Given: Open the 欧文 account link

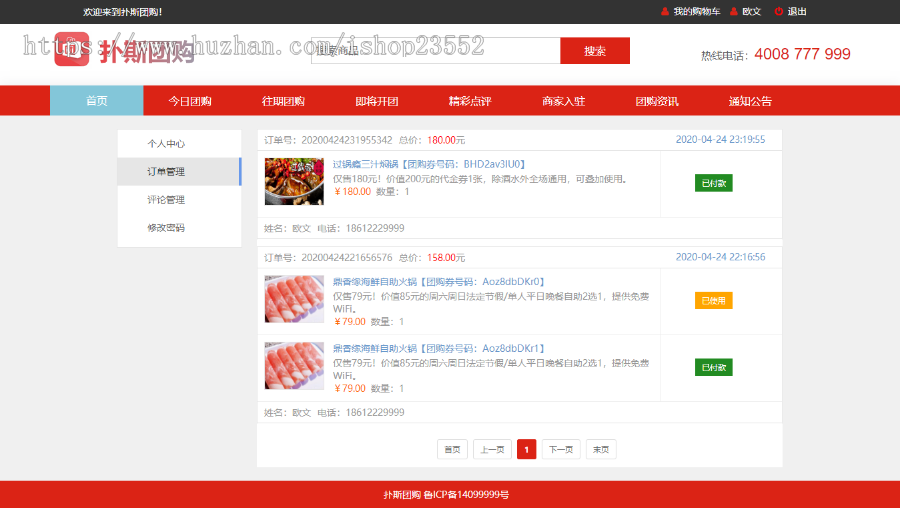Looking at the screenshot, I should (x=751, y=11).
